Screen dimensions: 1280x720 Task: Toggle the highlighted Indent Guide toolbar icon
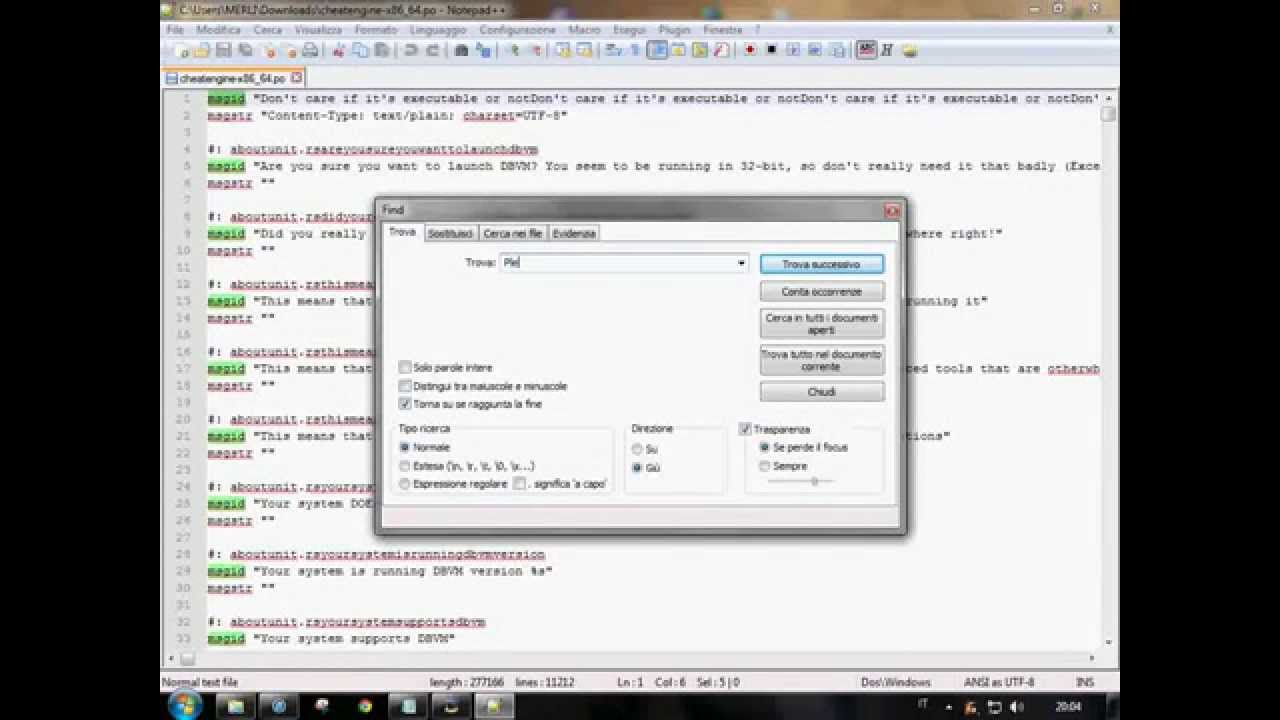coord(655,50)
